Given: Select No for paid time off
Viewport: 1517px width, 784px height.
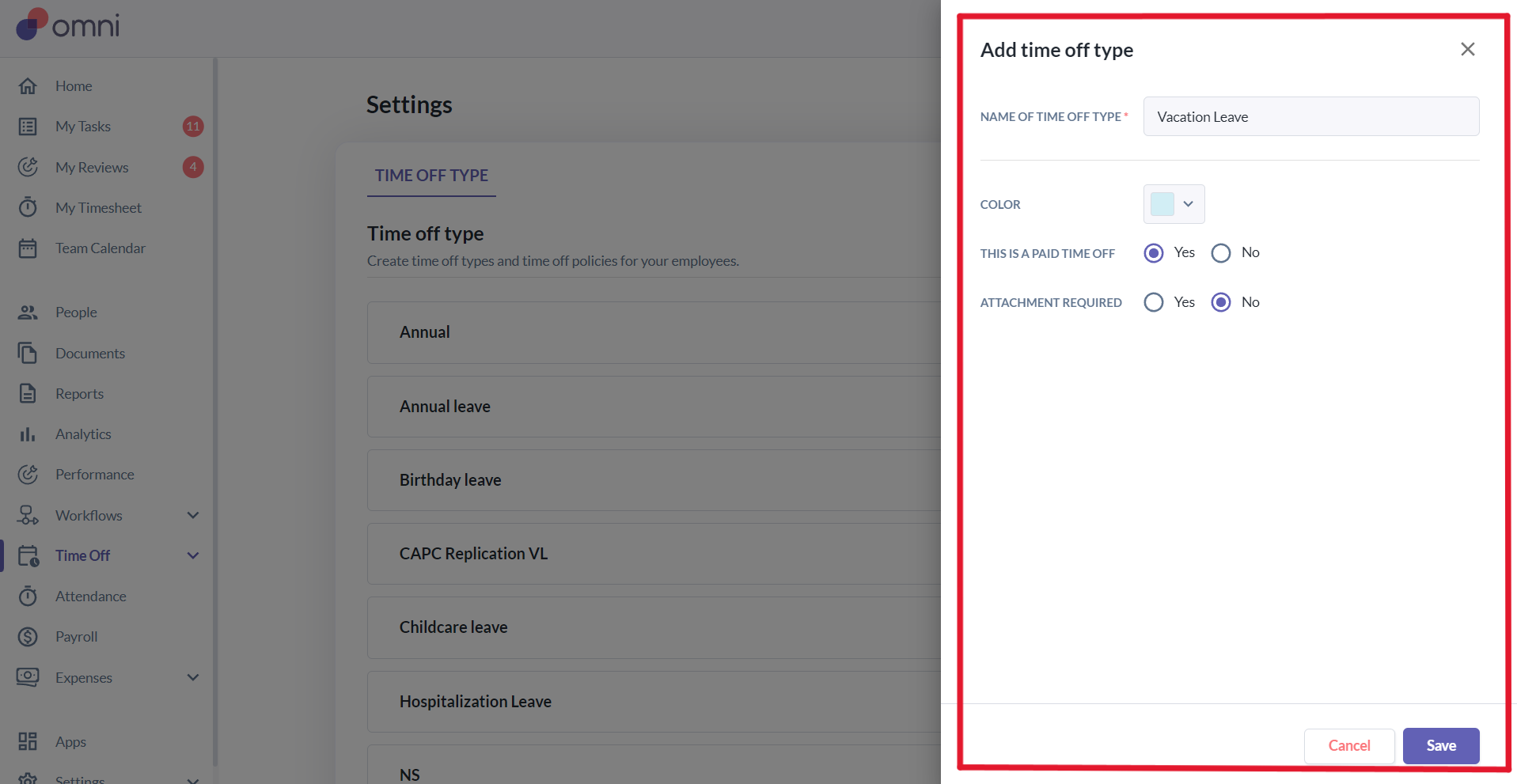Looking at the screenshot, I should tap(1221, 253).
